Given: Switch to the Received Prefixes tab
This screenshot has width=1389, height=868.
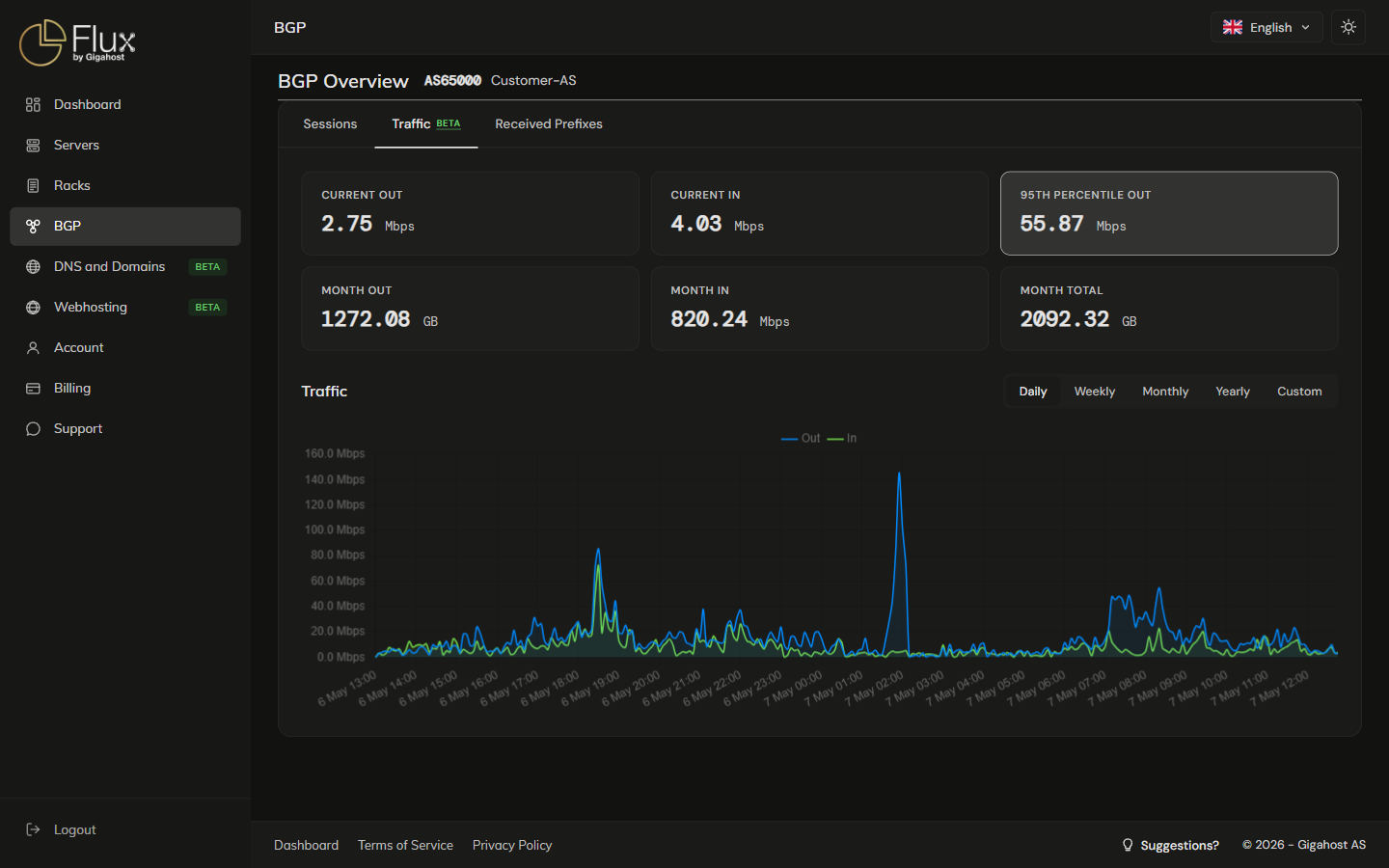Looking at the screenshot, I should click(549, 123).
